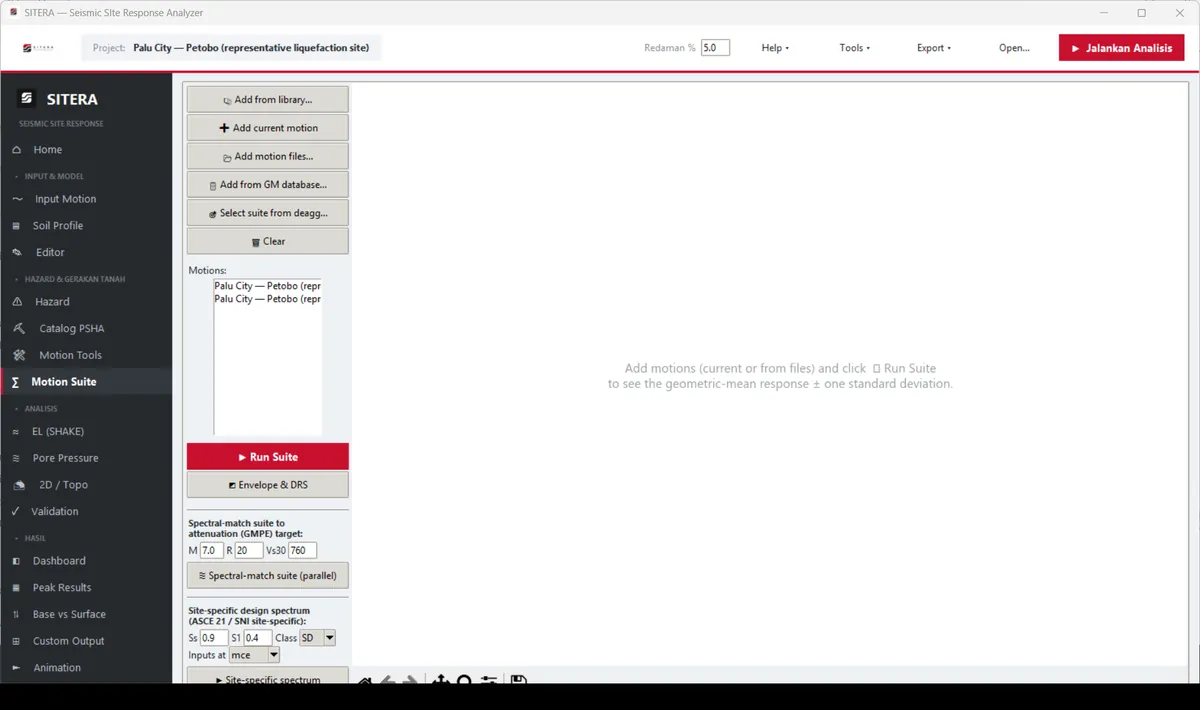Click the red Run Suite button
1200x710 pixels.
click(268, 457)
